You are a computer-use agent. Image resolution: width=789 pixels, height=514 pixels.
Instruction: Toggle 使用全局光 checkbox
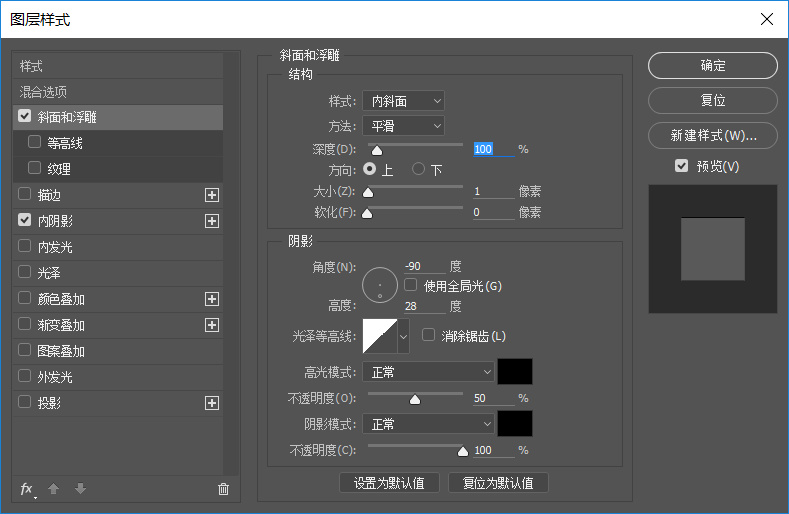(x=410, y=285)
